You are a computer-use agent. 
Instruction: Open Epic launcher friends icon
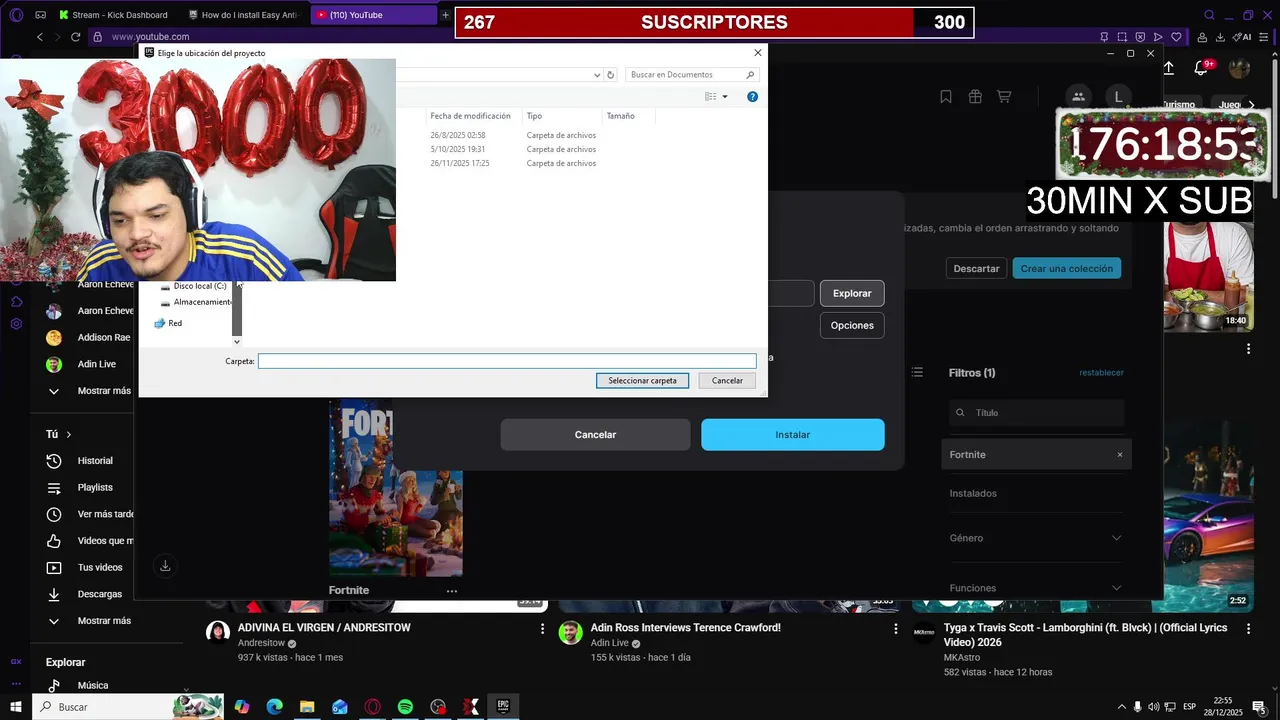1078,97
